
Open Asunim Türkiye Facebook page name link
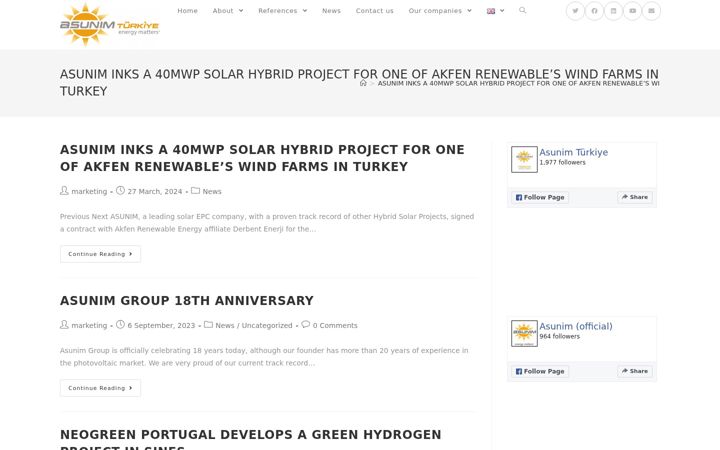tap(574, 152)
